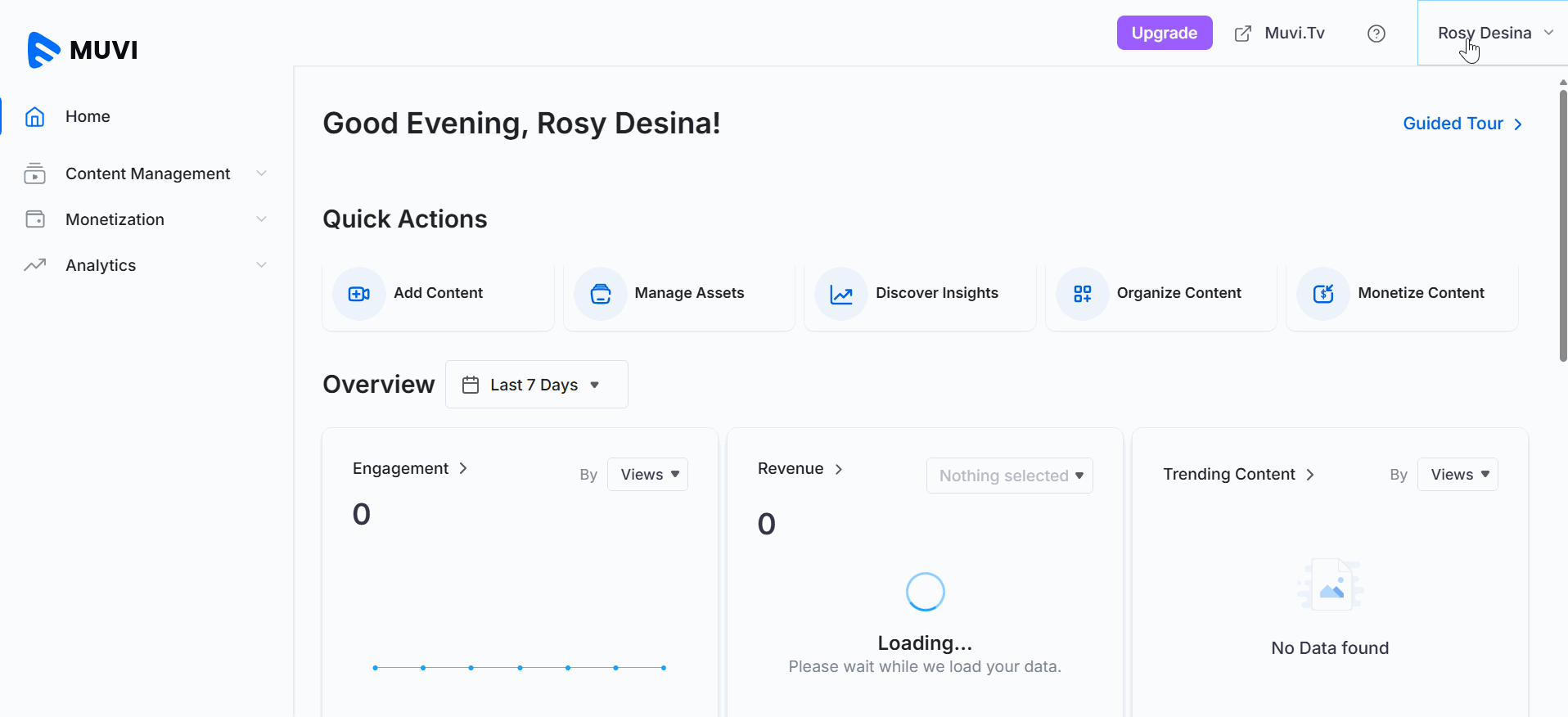The image size is (1568, 717).
Task: Start the Guided Tour link
Action: click(1462, 124)
